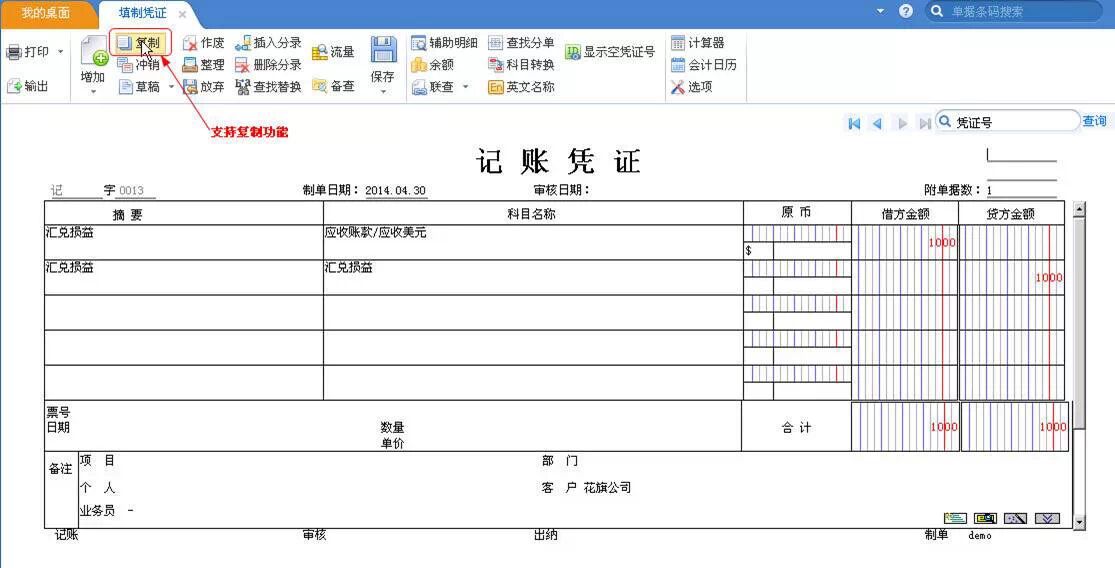This screenshot has height=568, width=1115.
Task: Click the 增加 (Add) voucher icon
Action: tap(93, 52)
